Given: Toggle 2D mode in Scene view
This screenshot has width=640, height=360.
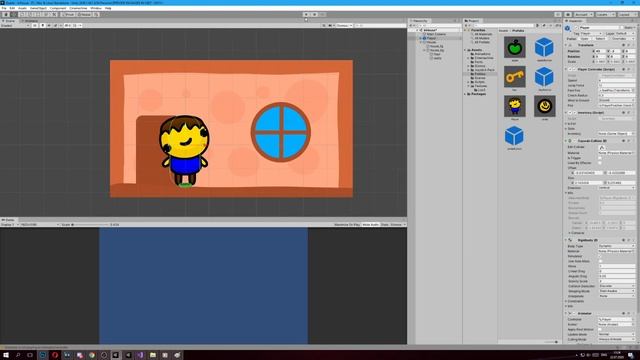Looking at the screenshot, I should pyautogui.click(x=35, y=25).
